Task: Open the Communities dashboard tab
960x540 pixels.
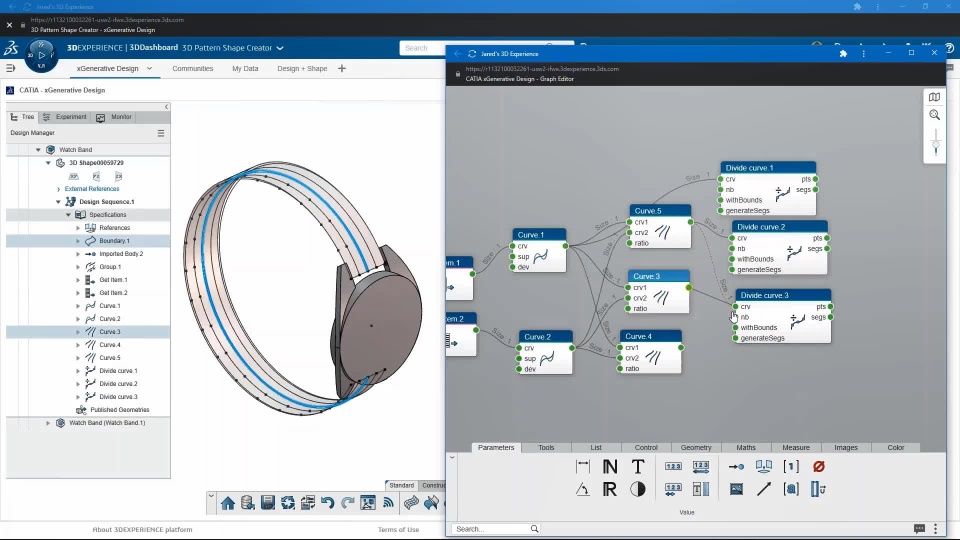Action: [193, 69]
